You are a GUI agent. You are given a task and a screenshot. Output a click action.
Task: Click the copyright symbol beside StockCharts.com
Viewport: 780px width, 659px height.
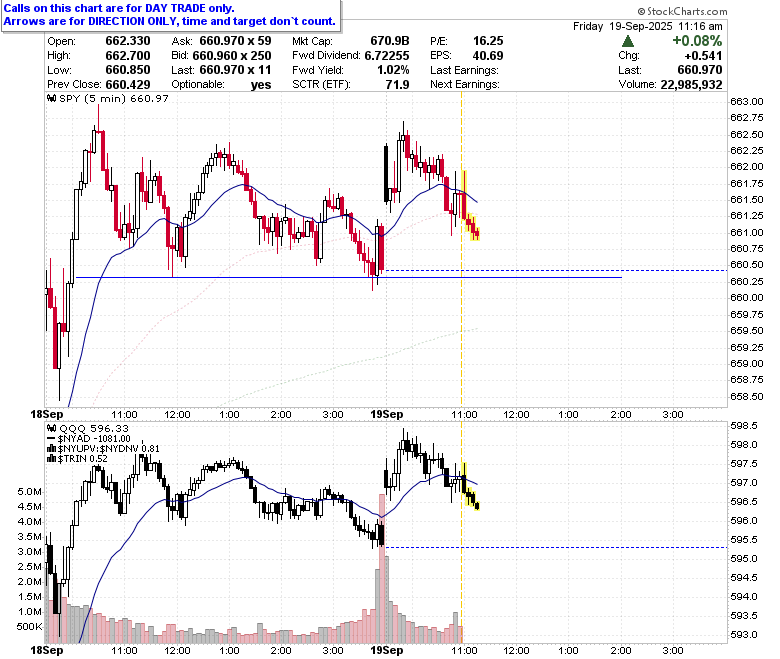(x=641, y=11)
